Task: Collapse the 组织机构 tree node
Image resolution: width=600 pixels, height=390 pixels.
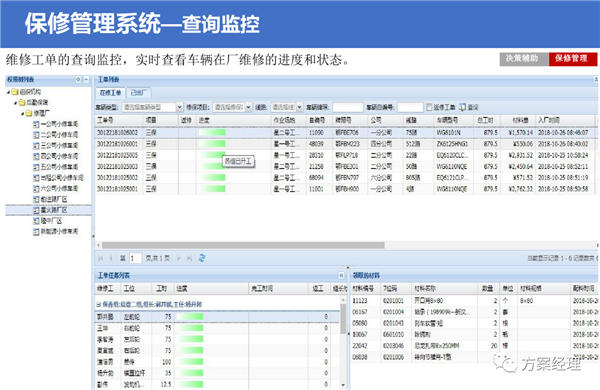Action: click(8, 92)
